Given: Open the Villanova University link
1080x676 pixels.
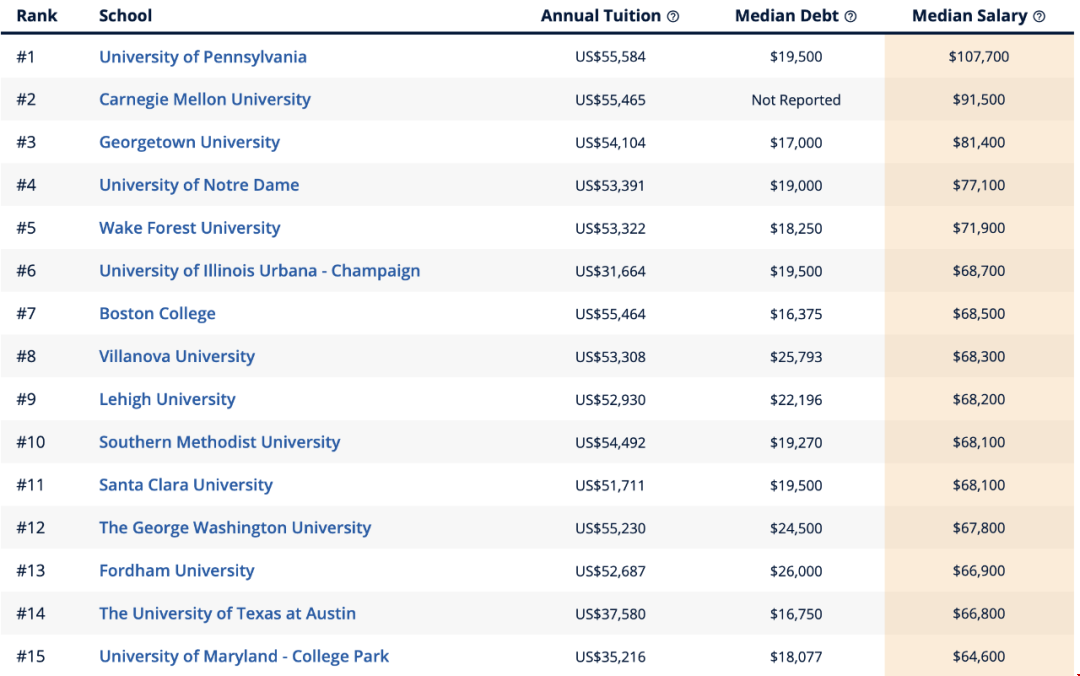Looking at the screenshot, I should click(x=177, y=356).
